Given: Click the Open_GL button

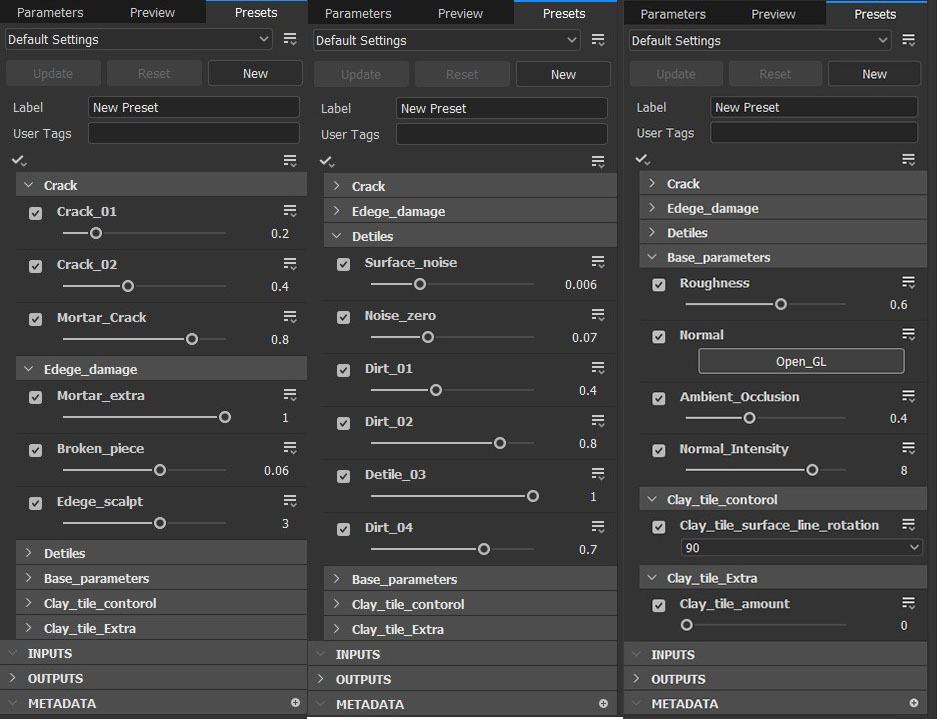Looking at the screenshot, I should click(x=801, y=361).
